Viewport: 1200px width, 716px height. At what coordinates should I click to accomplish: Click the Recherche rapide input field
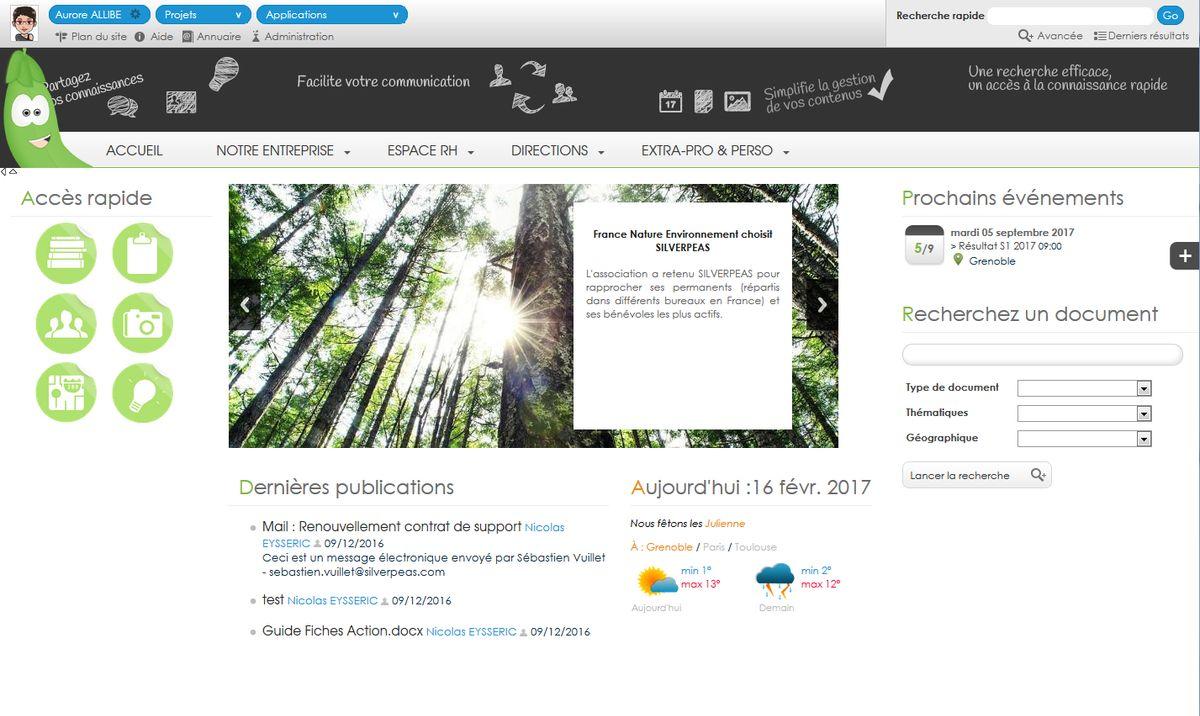(1070, 16)
